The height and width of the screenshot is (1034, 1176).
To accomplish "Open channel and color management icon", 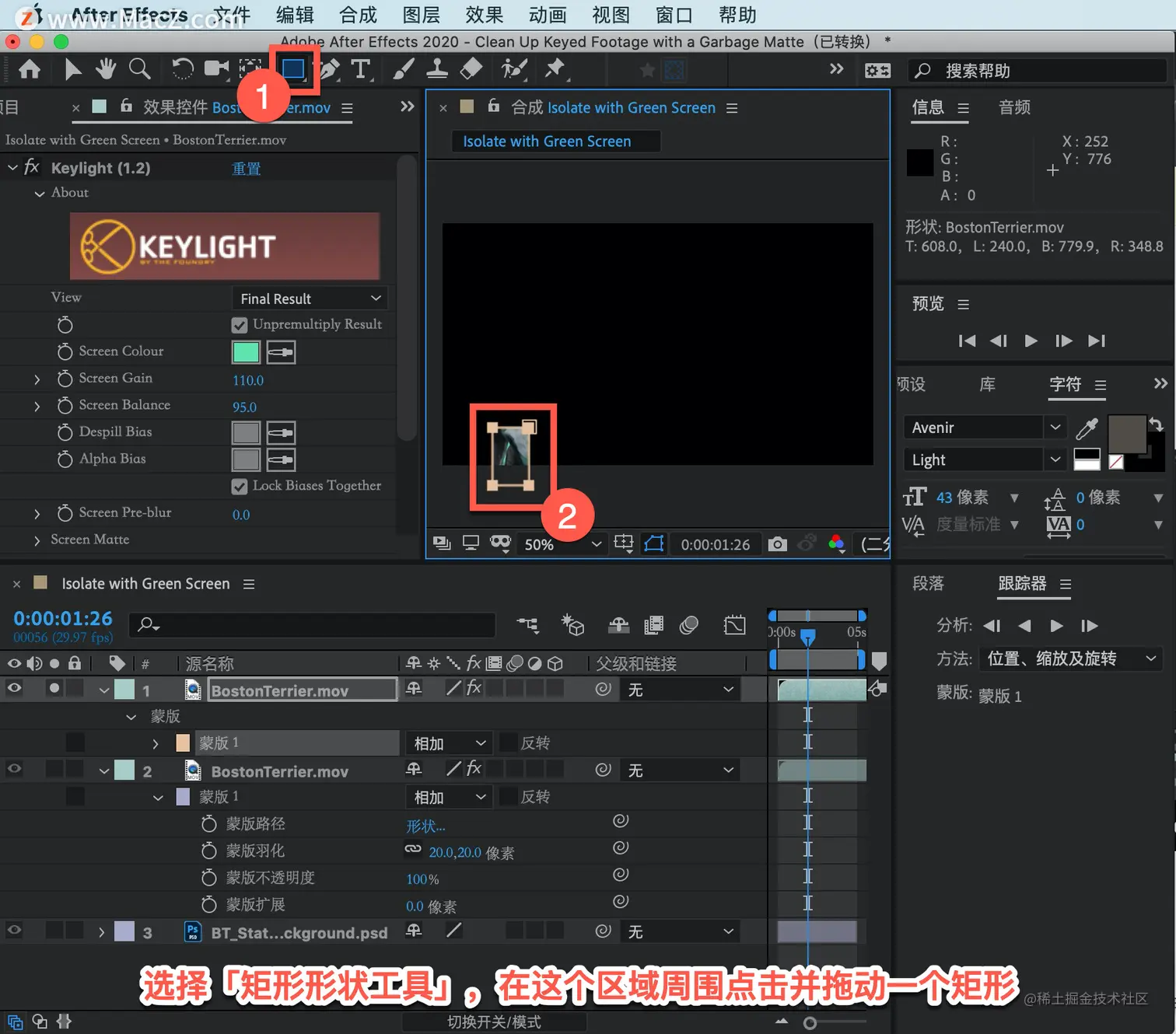I will [837, 544].
